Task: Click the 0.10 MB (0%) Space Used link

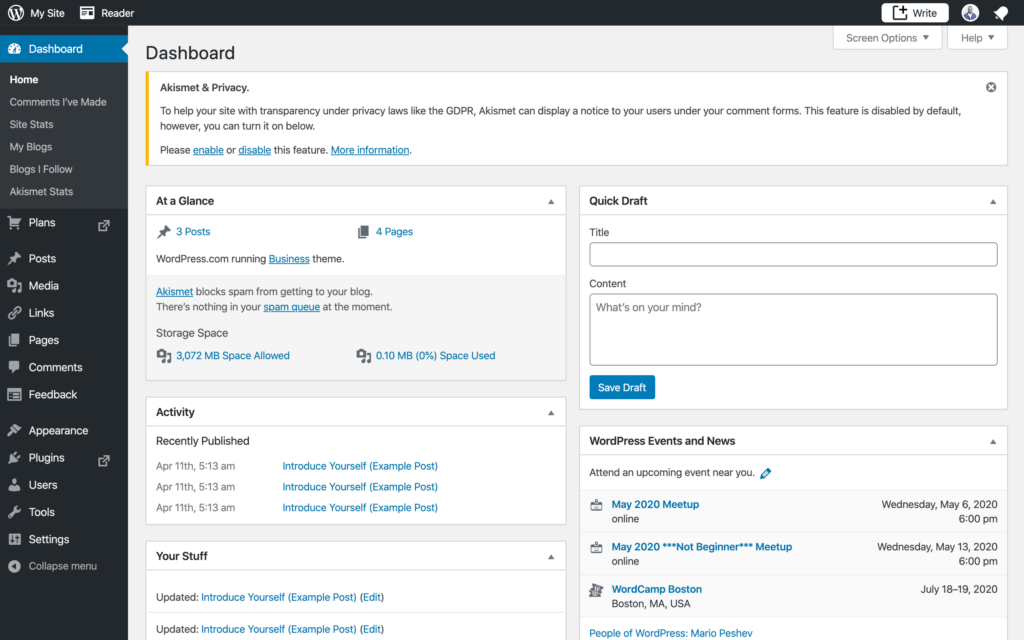Action: [435, 356]
